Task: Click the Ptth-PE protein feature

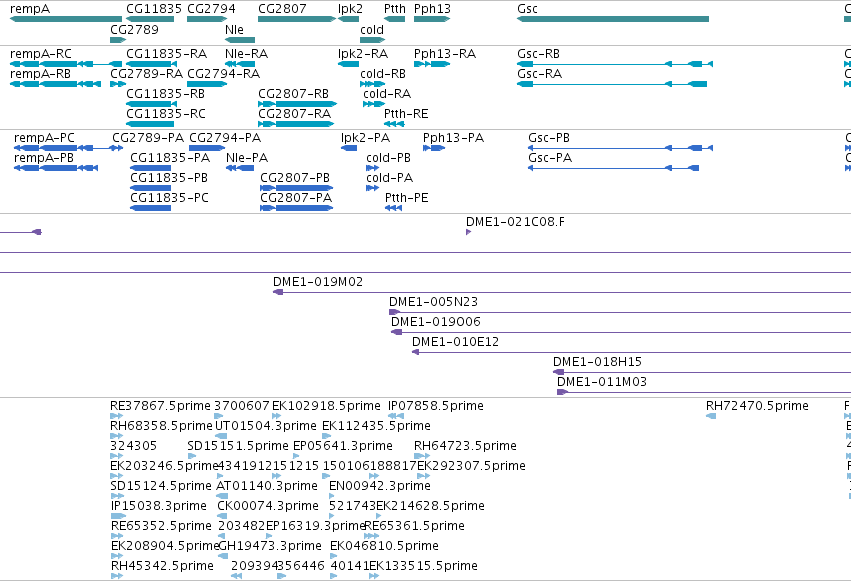Action: tap(393, 208)
